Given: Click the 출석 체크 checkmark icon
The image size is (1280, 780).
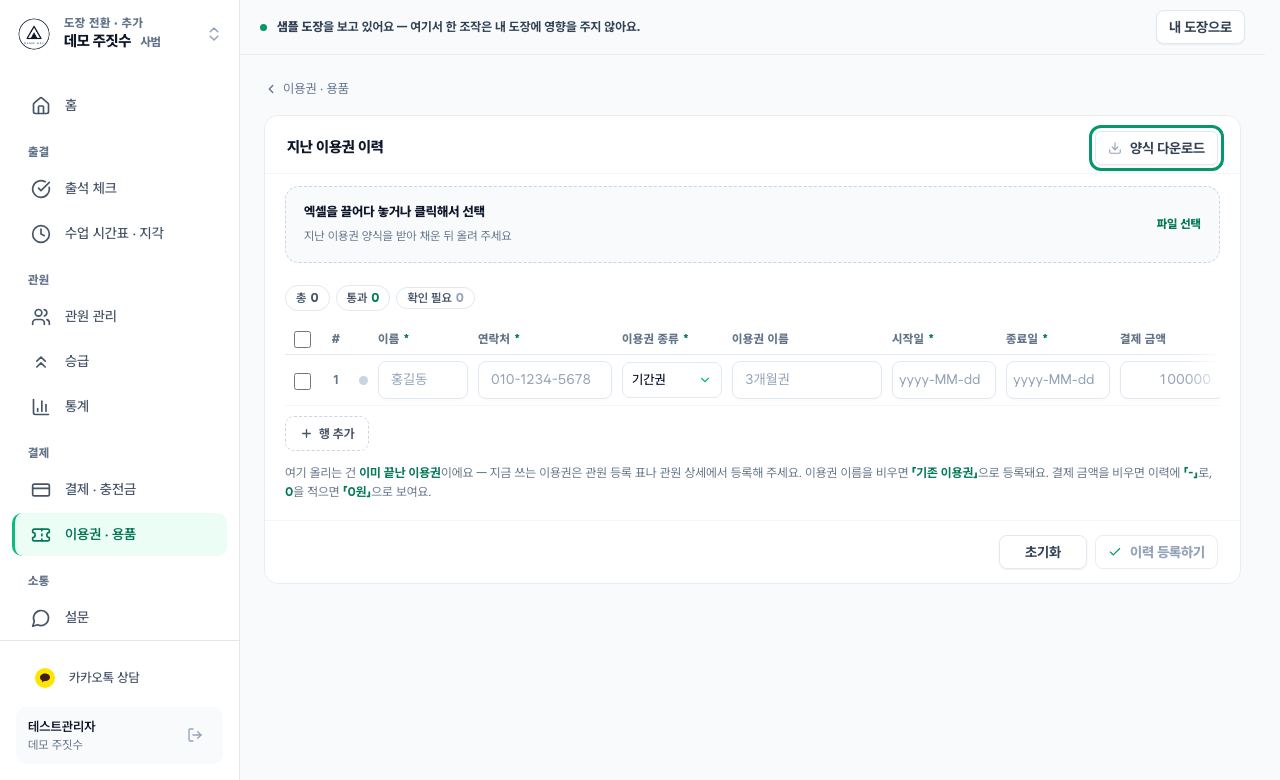Looking at the screenshot, I should (x=41, y=188).
